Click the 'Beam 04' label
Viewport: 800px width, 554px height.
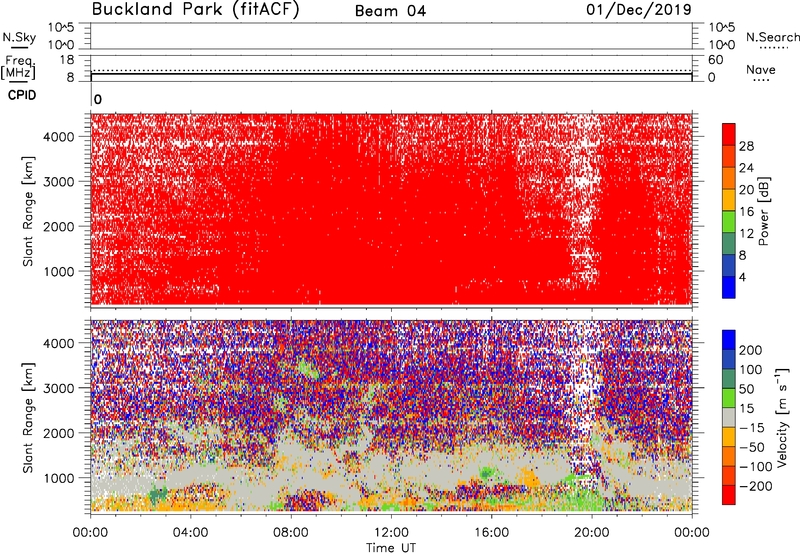pyautogui.click(x=390, y=11)
